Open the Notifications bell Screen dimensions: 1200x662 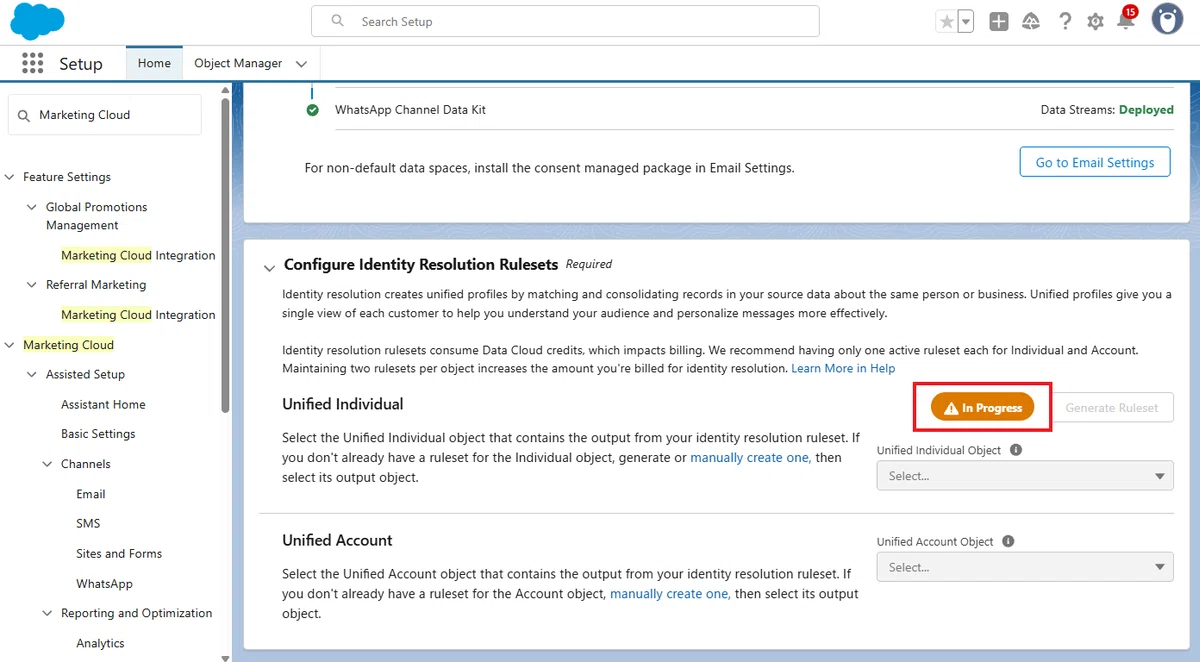(x=1126, y=21)
